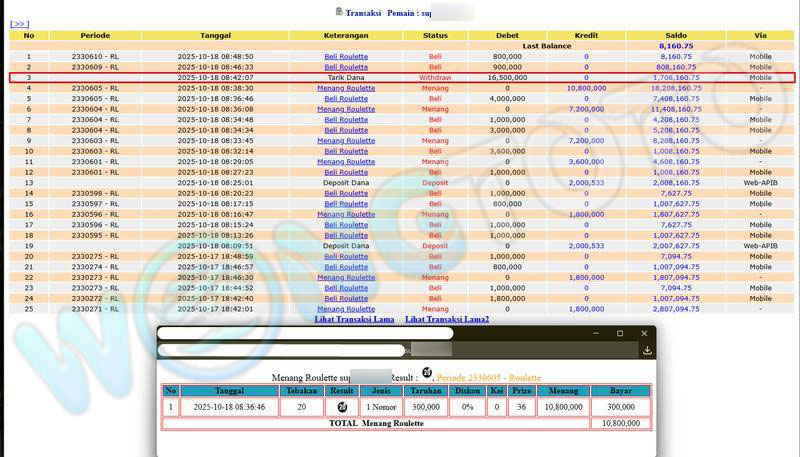
Task: Open Beli Roulette link for periode 2330610
Action: click(346, 57)
